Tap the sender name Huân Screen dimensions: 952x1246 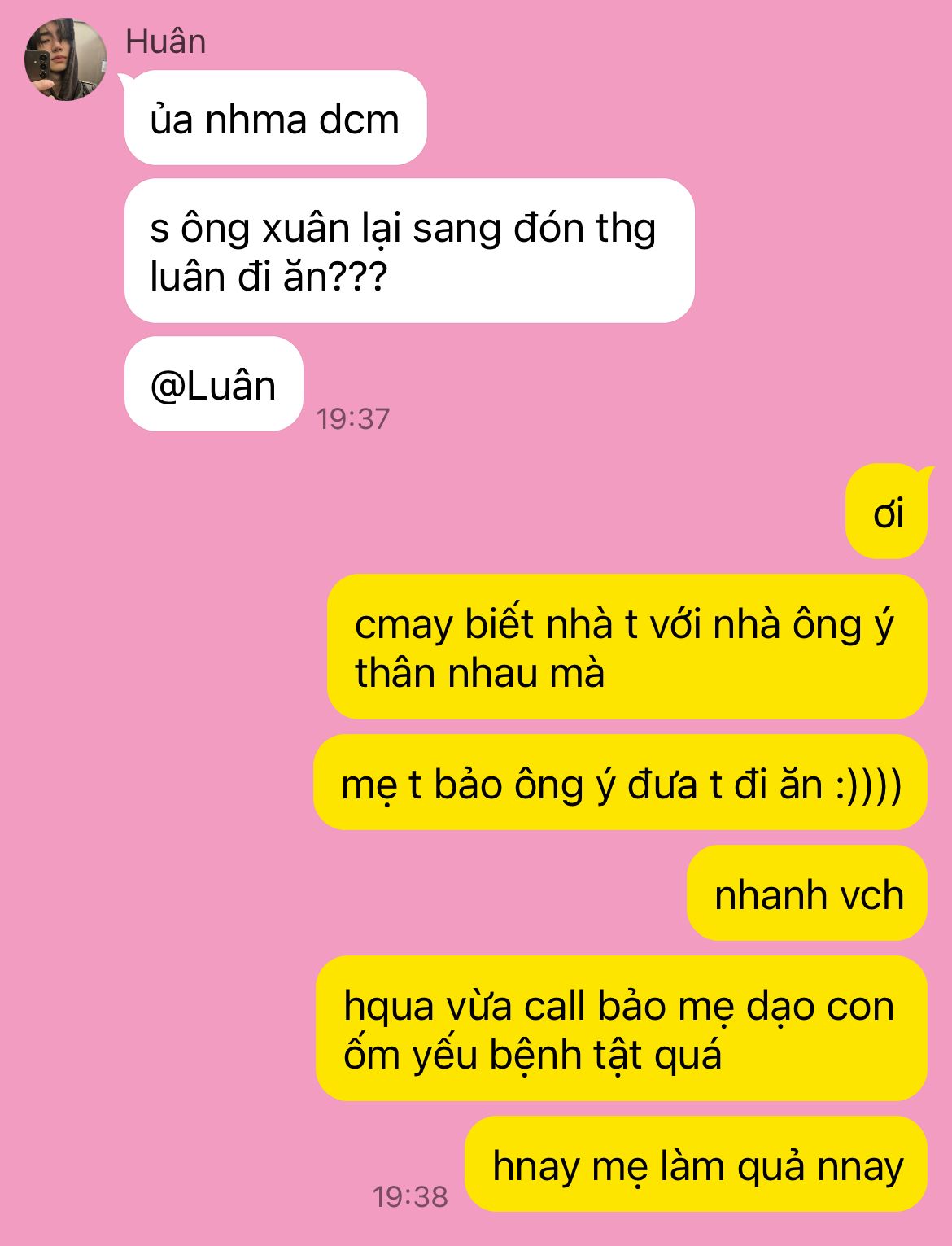point(165,42)
